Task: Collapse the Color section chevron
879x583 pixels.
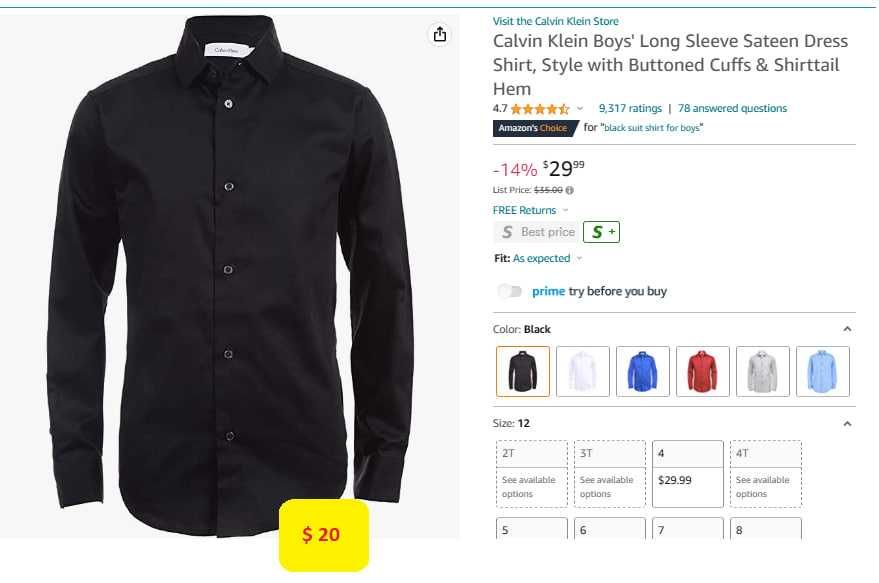Action: pos(847,329)
